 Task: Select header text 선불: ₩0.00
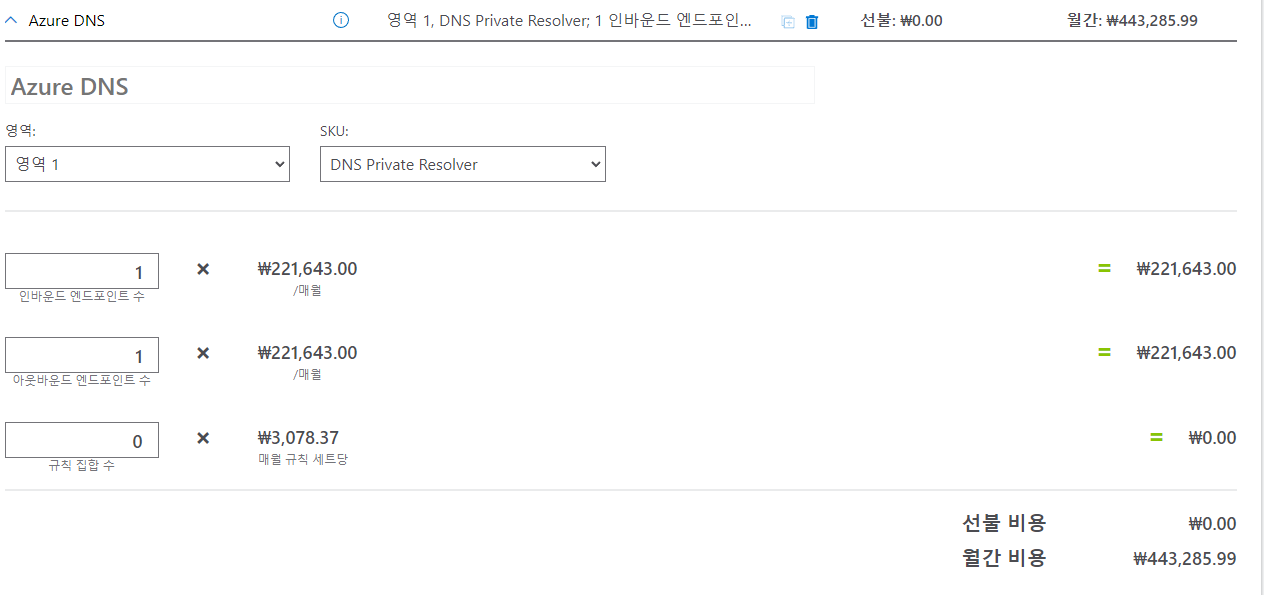[901, 20]
